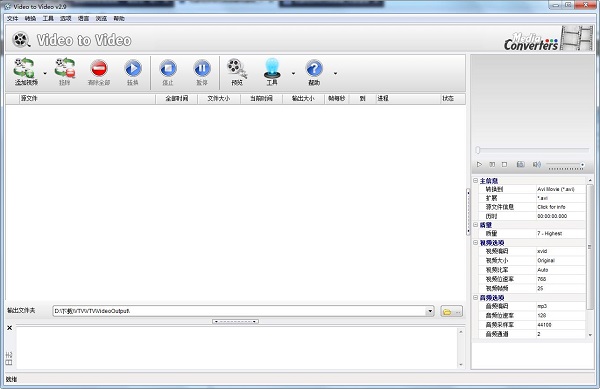Open dropdown arrow beside Tools icon
600x389 pixels.
293,73
